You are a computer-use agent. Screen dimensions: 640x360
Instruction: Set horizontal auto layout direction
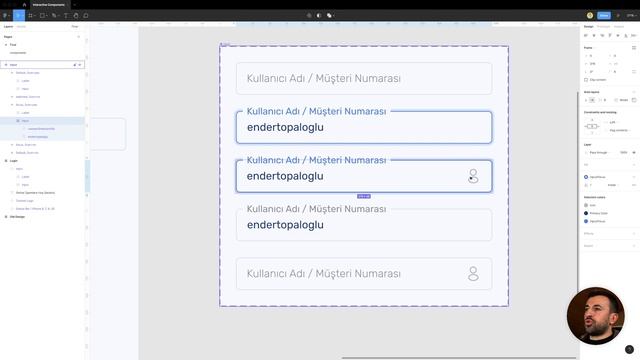[592, 100]
